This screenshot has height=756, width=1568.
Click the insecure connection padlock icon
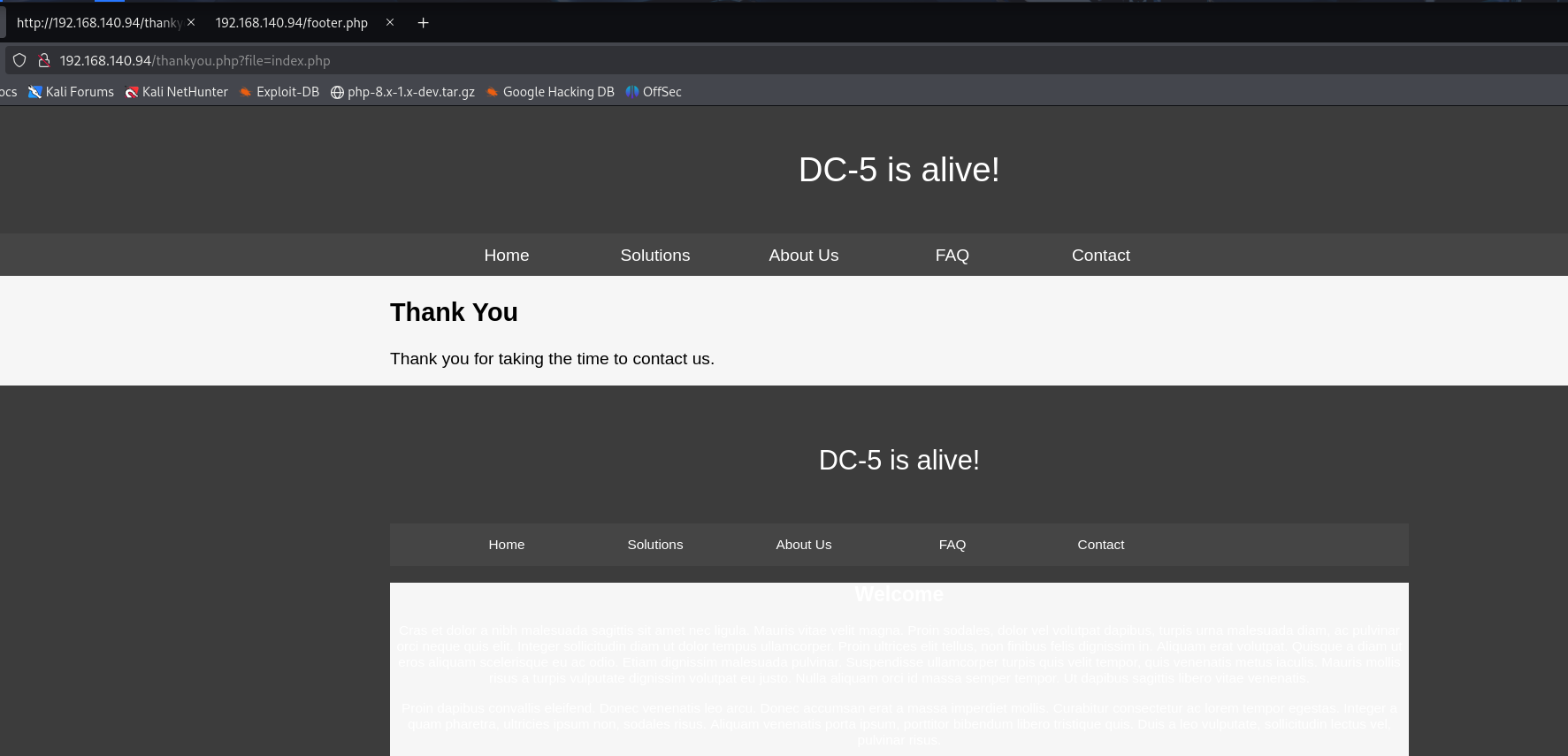click(x=43, y=61)
